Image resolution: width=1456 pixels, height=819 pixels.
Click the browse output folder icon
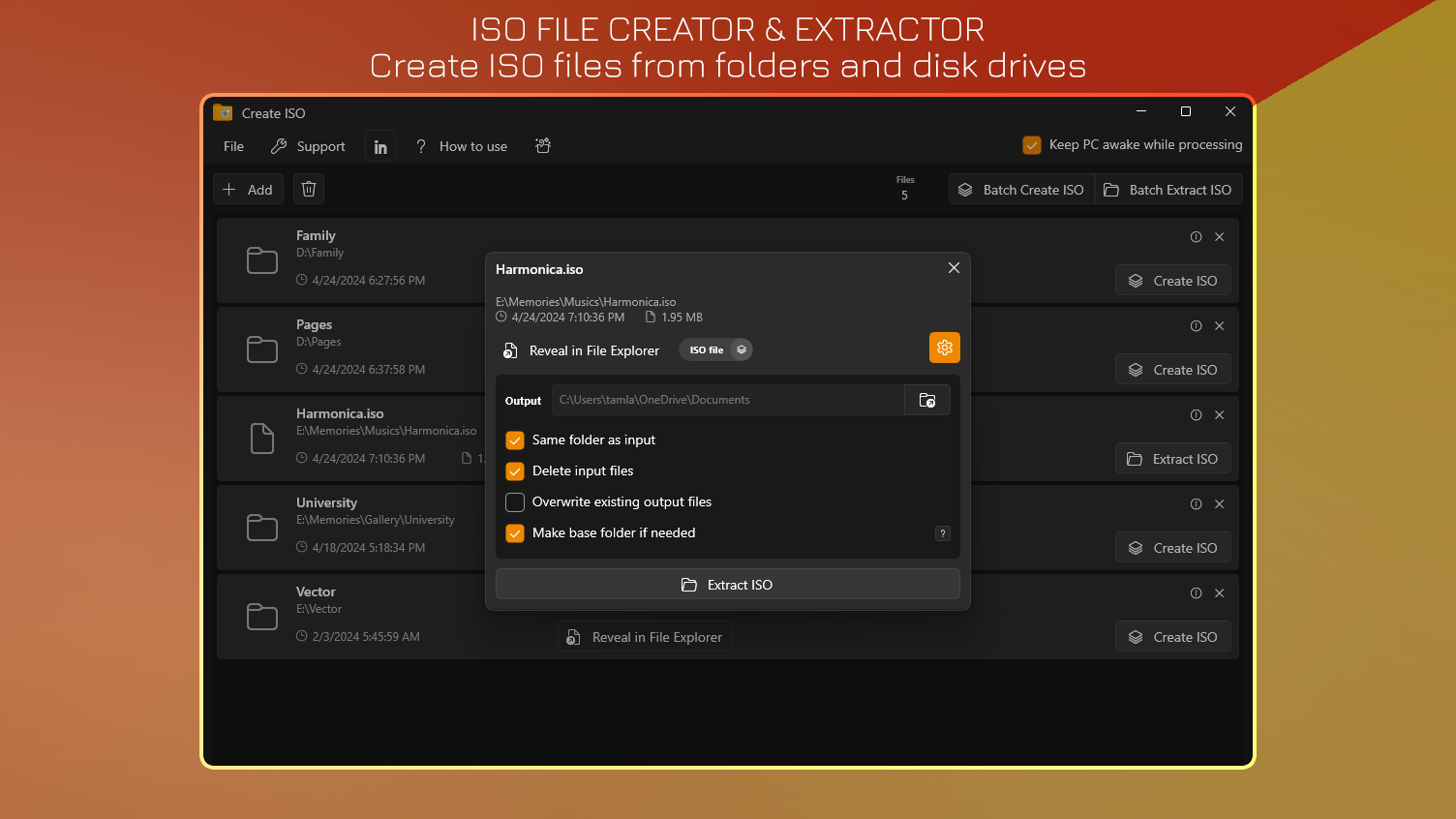point(927,400)
